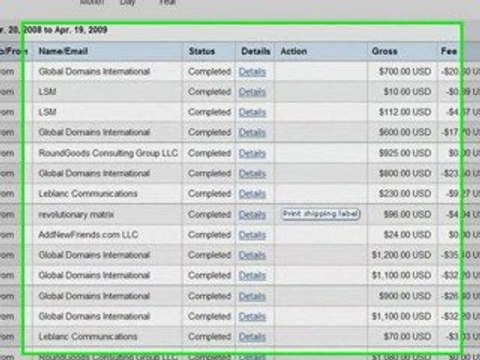Open Details link for the $112.00 USD LSM payment
480x360 pixels.
click(x=252, y=112)
